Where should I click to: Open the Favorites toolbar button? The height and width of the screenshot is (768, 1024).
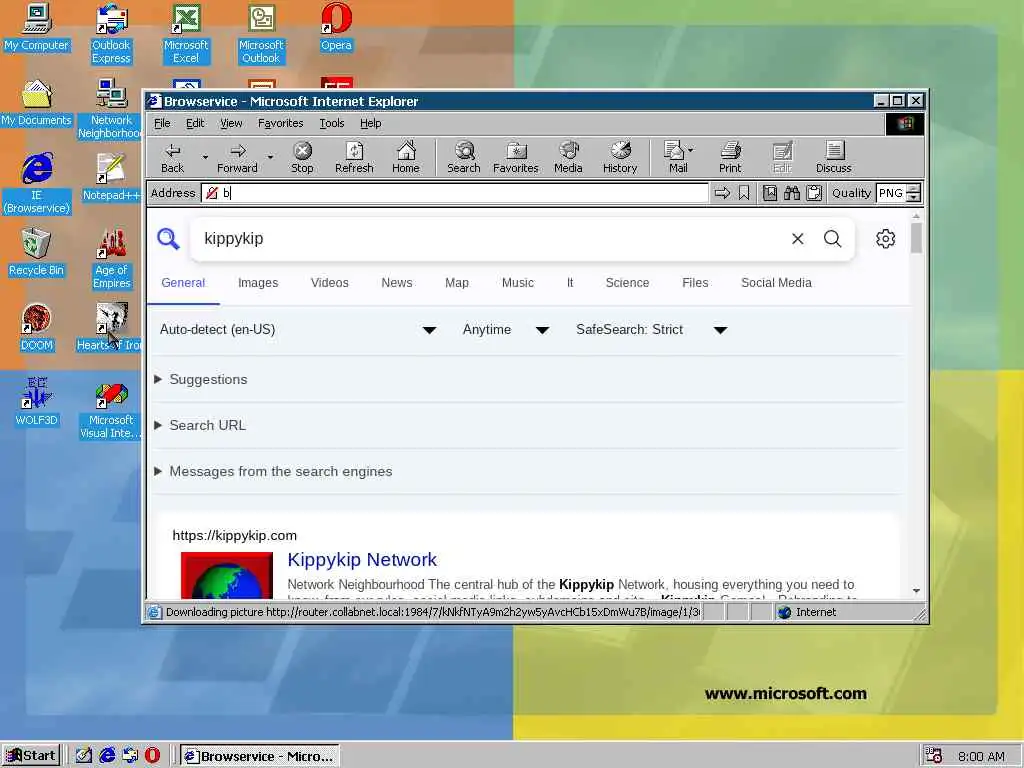coord(515,157)
